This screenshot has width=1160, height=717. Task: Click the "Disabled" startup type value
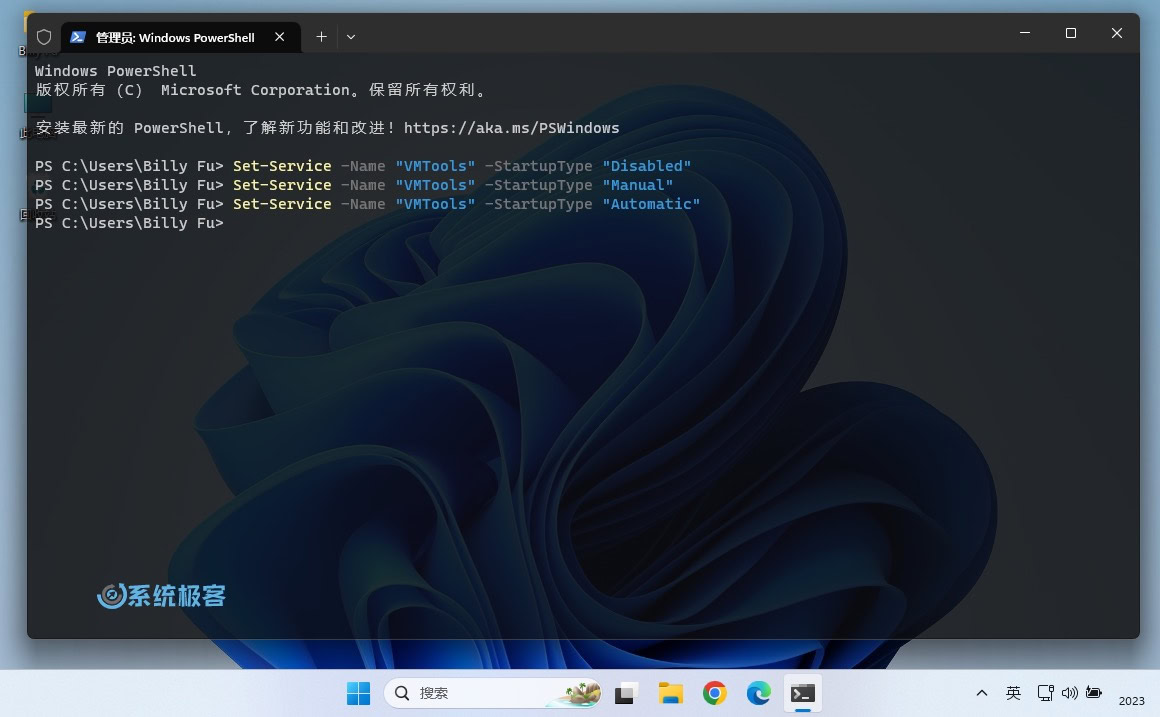point(647,166)
